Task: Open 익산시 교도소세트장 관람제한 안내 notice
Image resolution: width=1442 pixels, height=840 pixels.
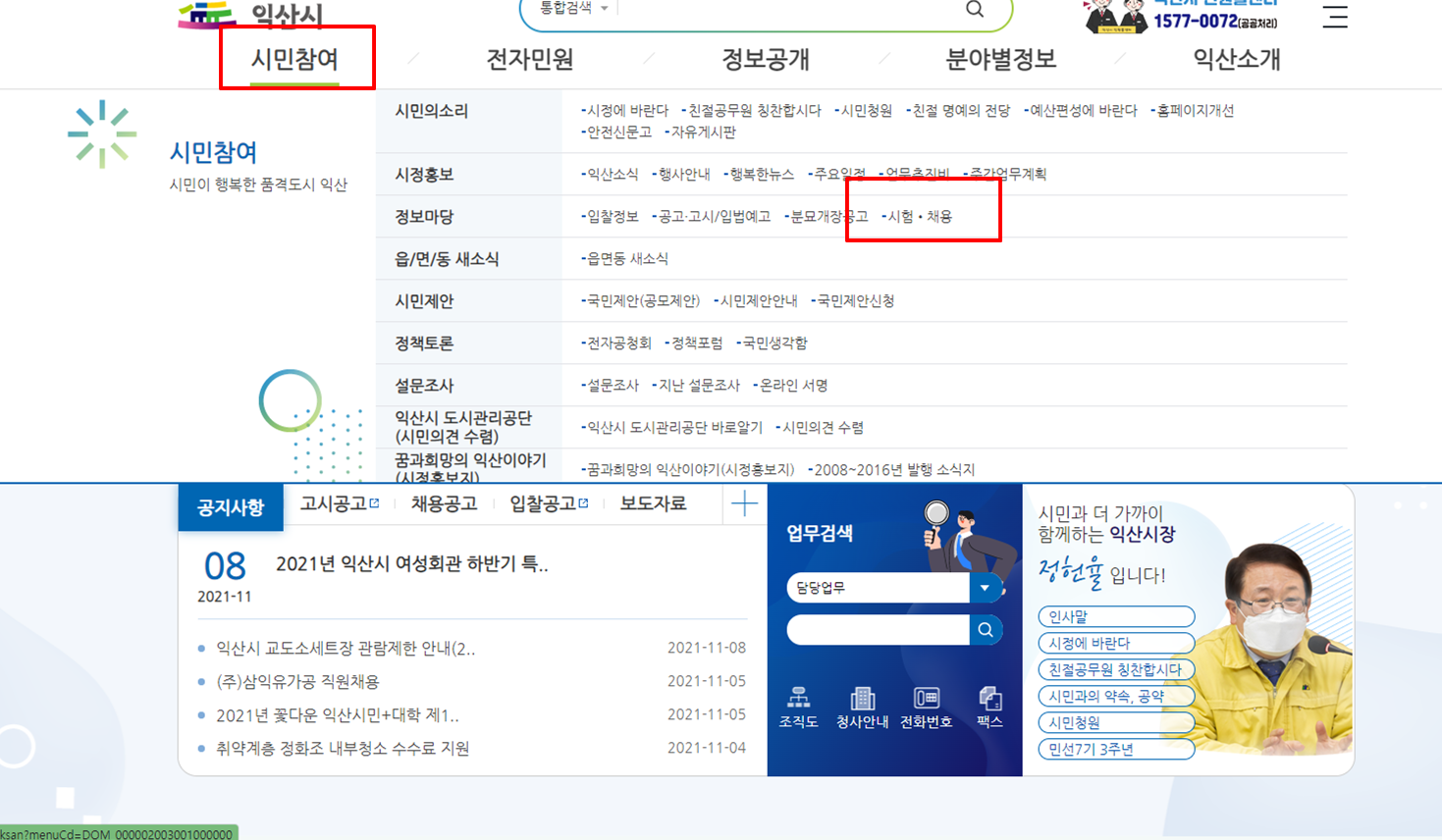Action: coord(346,649)
